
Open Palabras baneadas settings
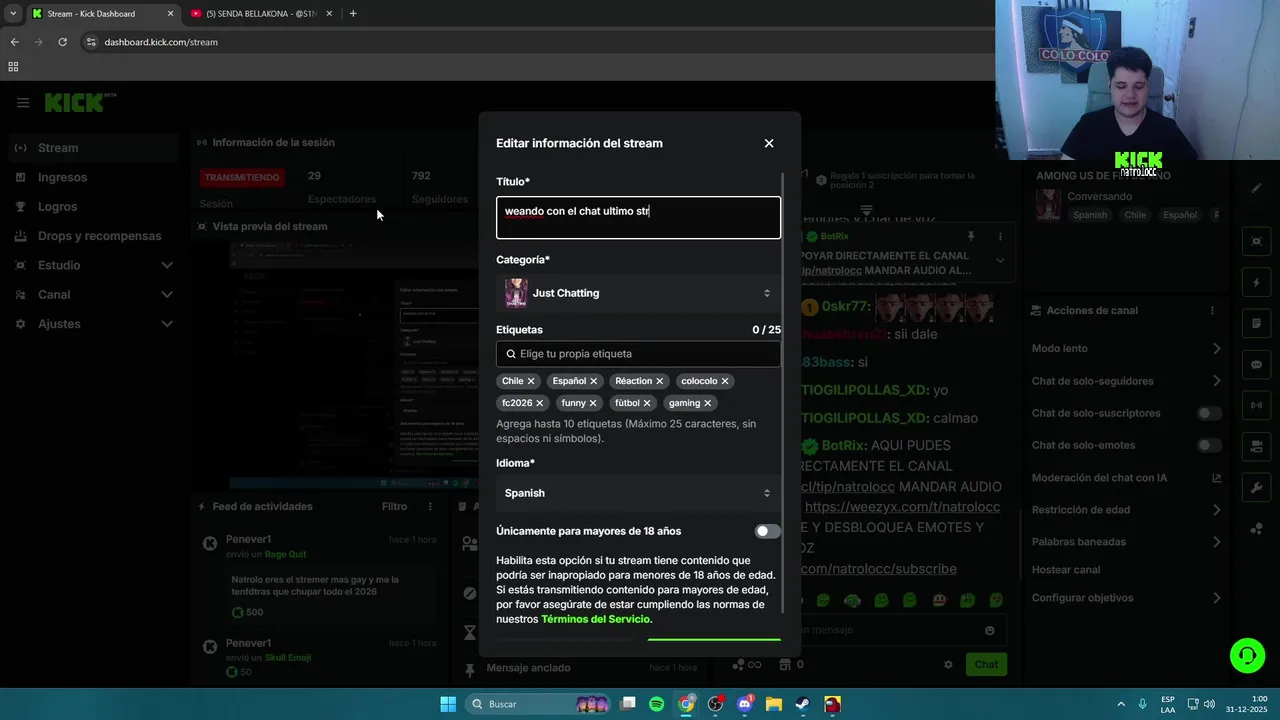tap(1126, 542)
